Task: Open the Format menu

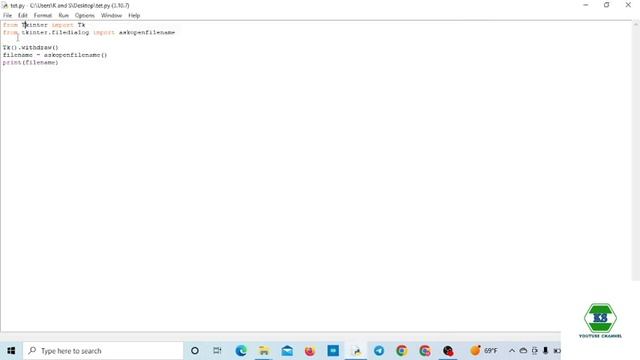Action: pos(42,16)
